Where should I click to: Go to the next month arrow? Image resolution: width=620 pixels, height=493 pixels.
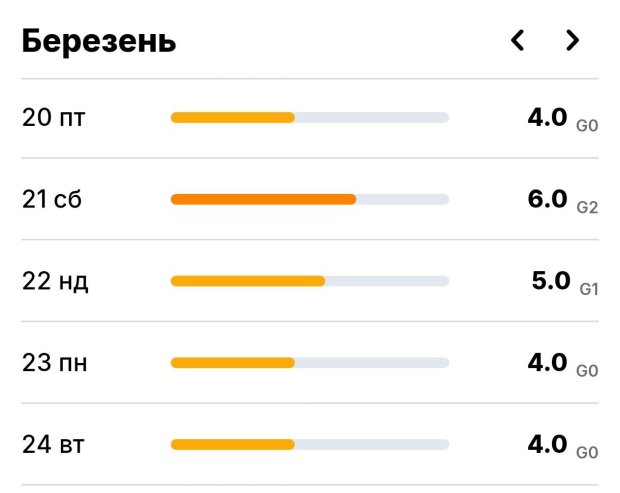tap(572, 41)
